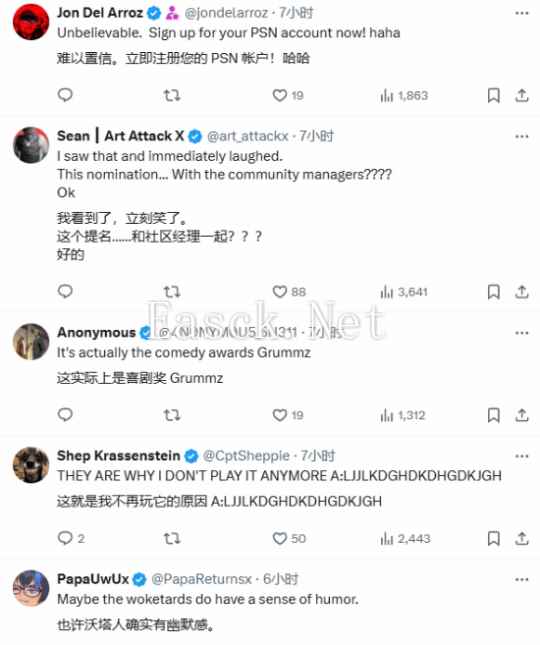View analytics showing 2,443 views

(x=405, y=538)
